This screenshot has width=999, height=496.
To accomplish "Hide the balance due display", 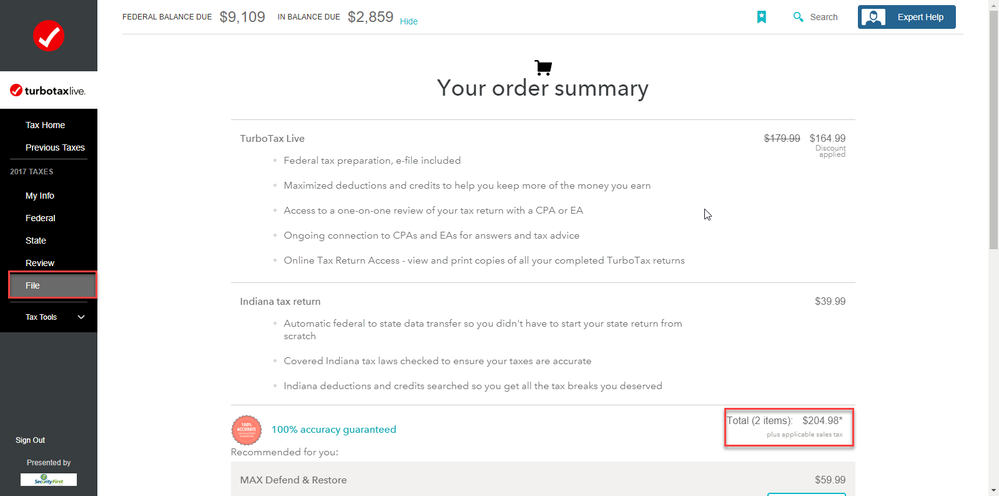I will point(409,21).
